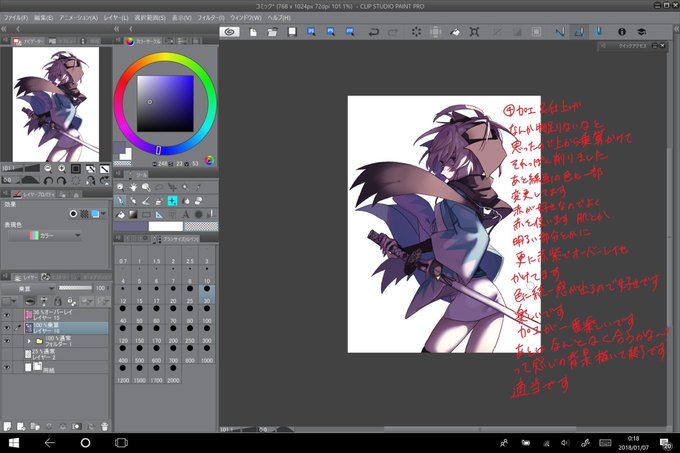This screenshot has height=453, width=680.
Task: Open the ヘルプ(H) menu
Action: pyautogui.click(x=279, y=18)
